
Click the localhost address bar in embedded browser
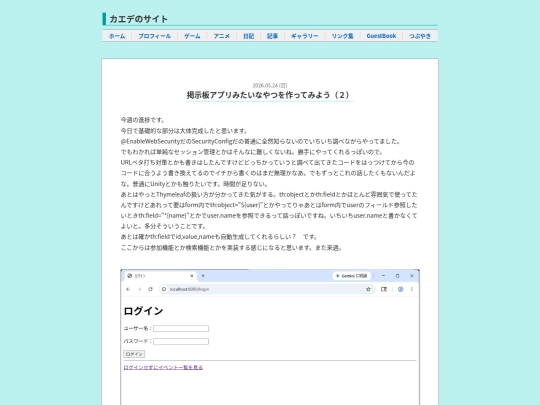(x=267, y=289)
